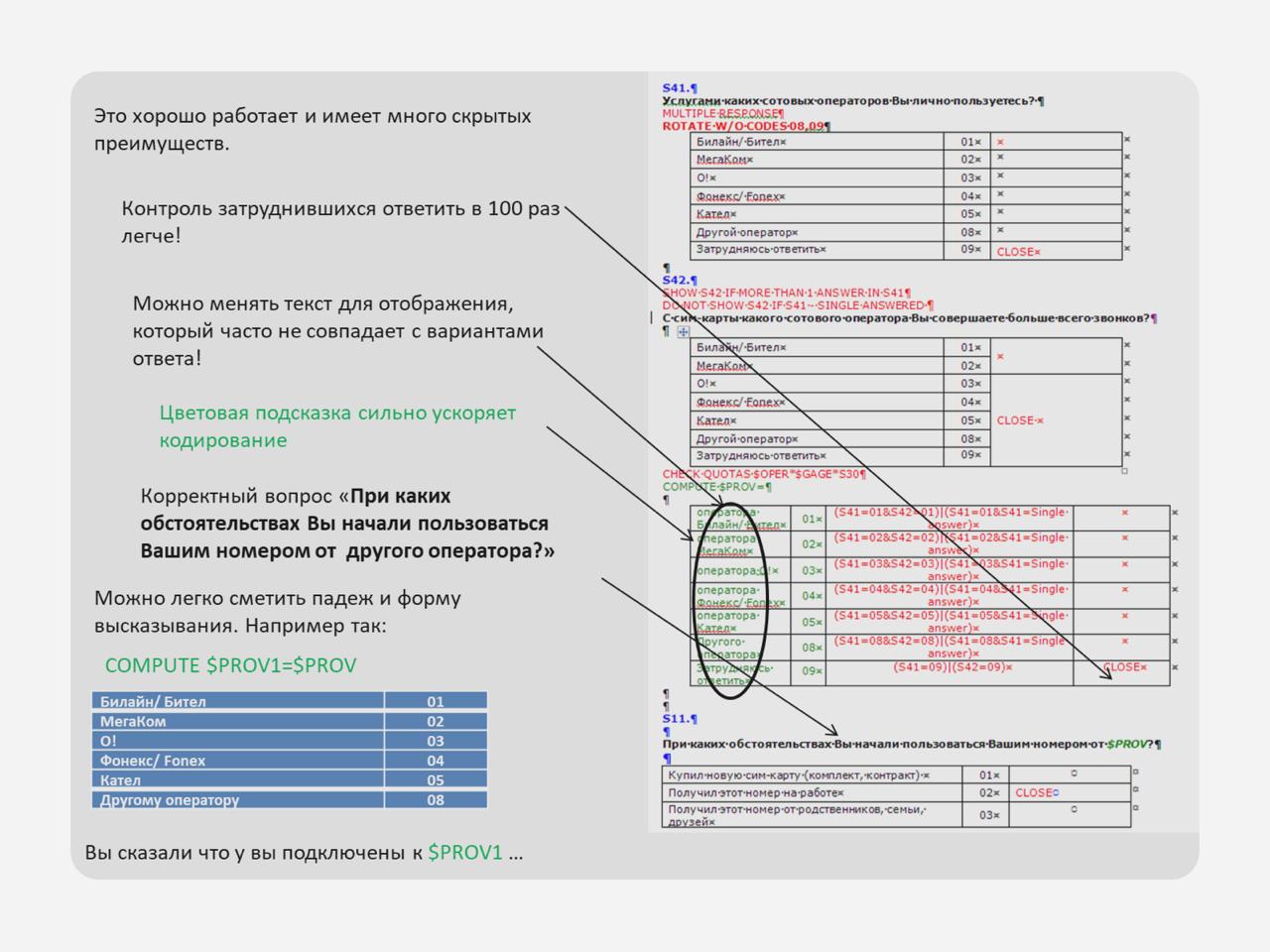1270x952 pixels.
Task: Click the green '$PROV1' in bottom sentence
Action: 465,852
